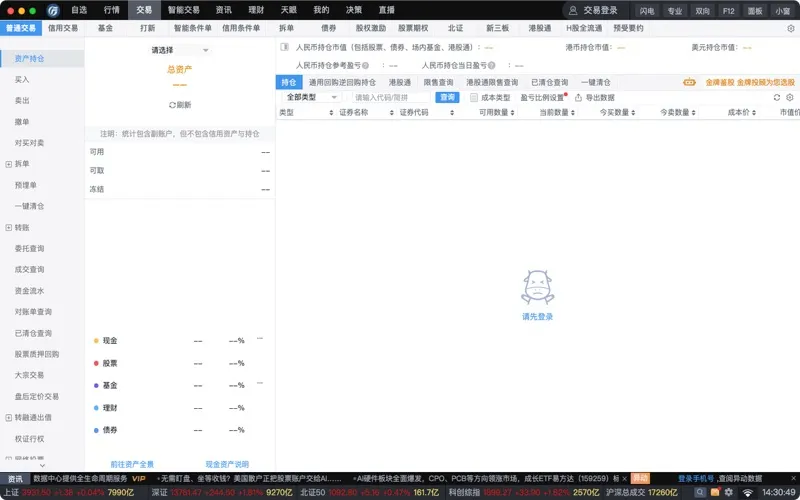Open the orange message icon in status bar
The height and width of the screenshot is (500, 800).
point(715,492)
